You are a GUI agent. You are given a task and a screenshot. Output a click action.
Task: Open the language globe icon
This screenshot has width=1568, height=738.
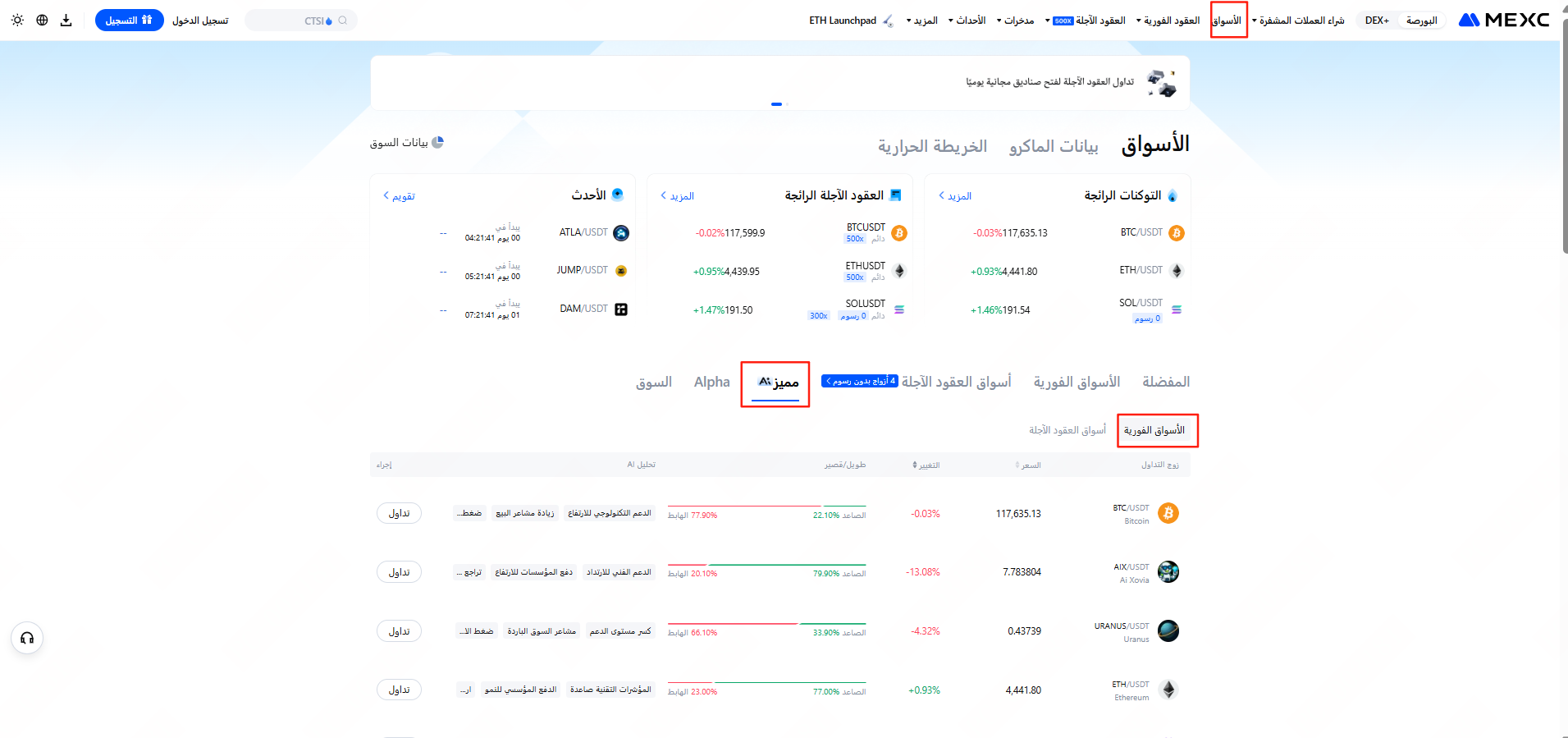click(x=42, y=20)
